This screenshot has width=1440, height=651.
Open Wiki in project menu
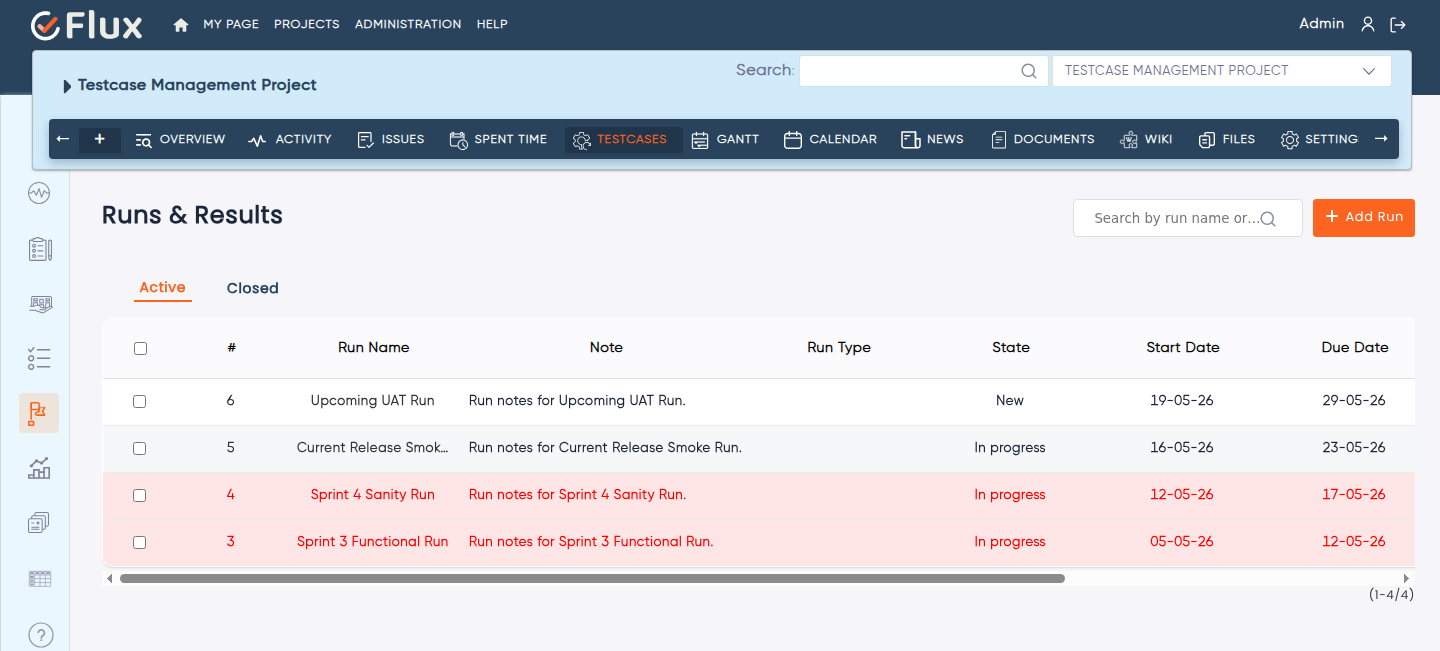[1146, 139]
